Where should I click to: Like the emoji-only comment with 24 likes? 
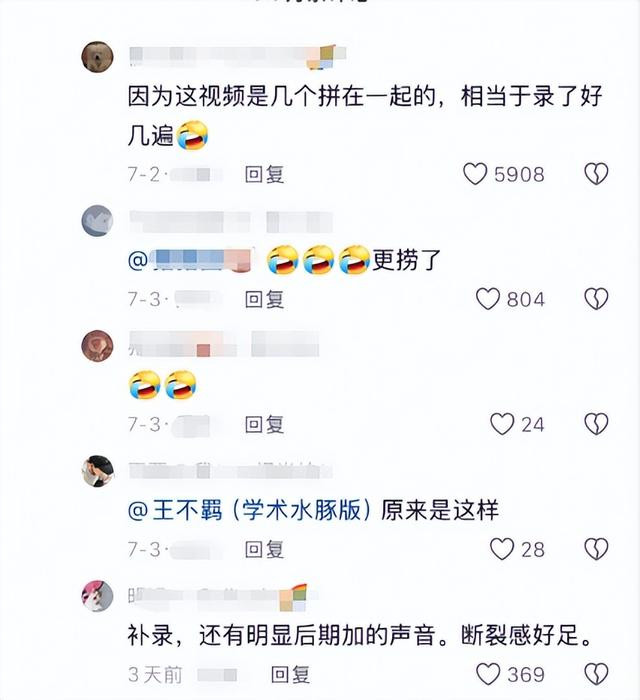[502, 424]
